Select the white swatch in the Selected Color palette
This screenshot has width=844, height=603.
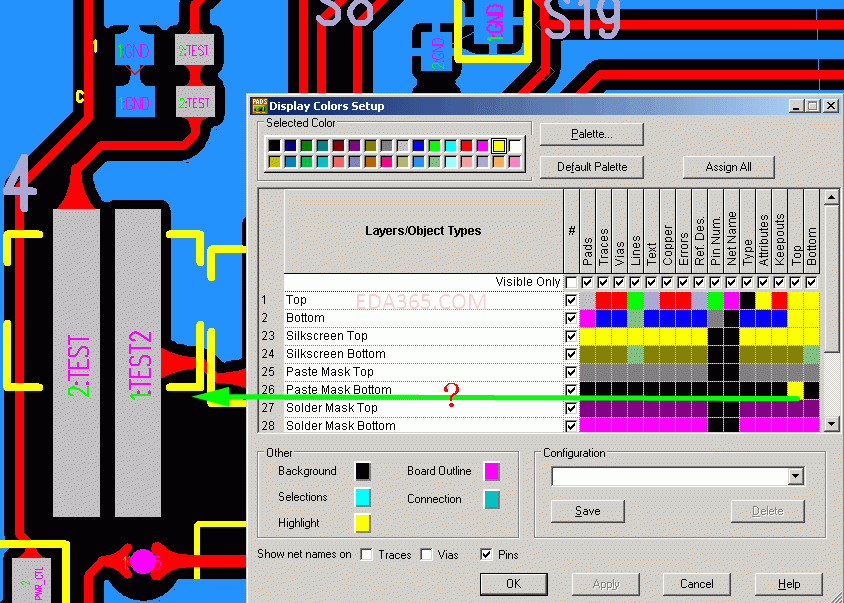[x=514, y=146]
